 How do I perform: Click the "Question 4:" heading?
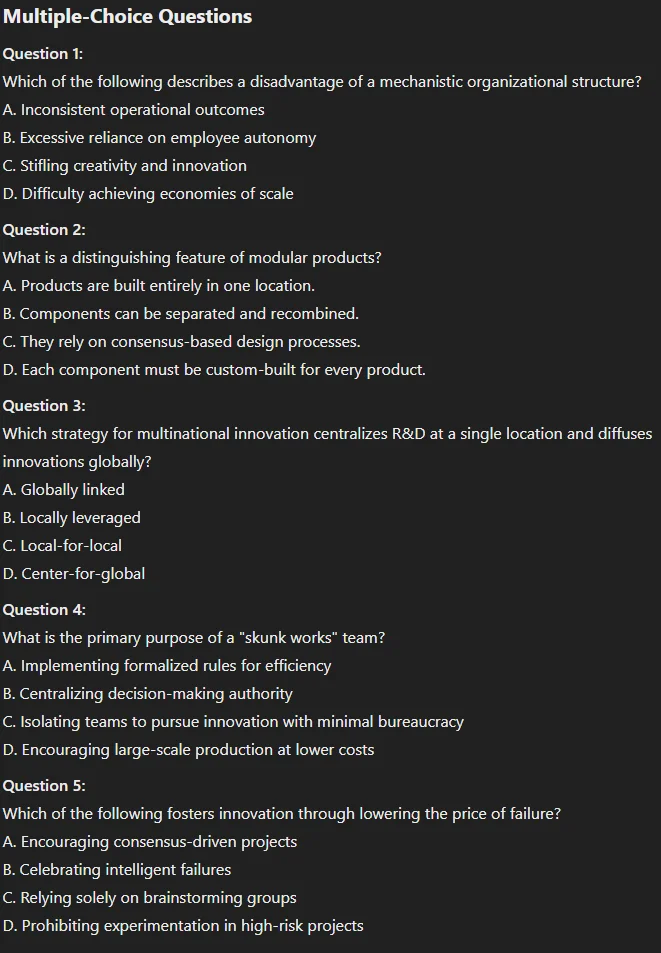click(x=44, y=610)
